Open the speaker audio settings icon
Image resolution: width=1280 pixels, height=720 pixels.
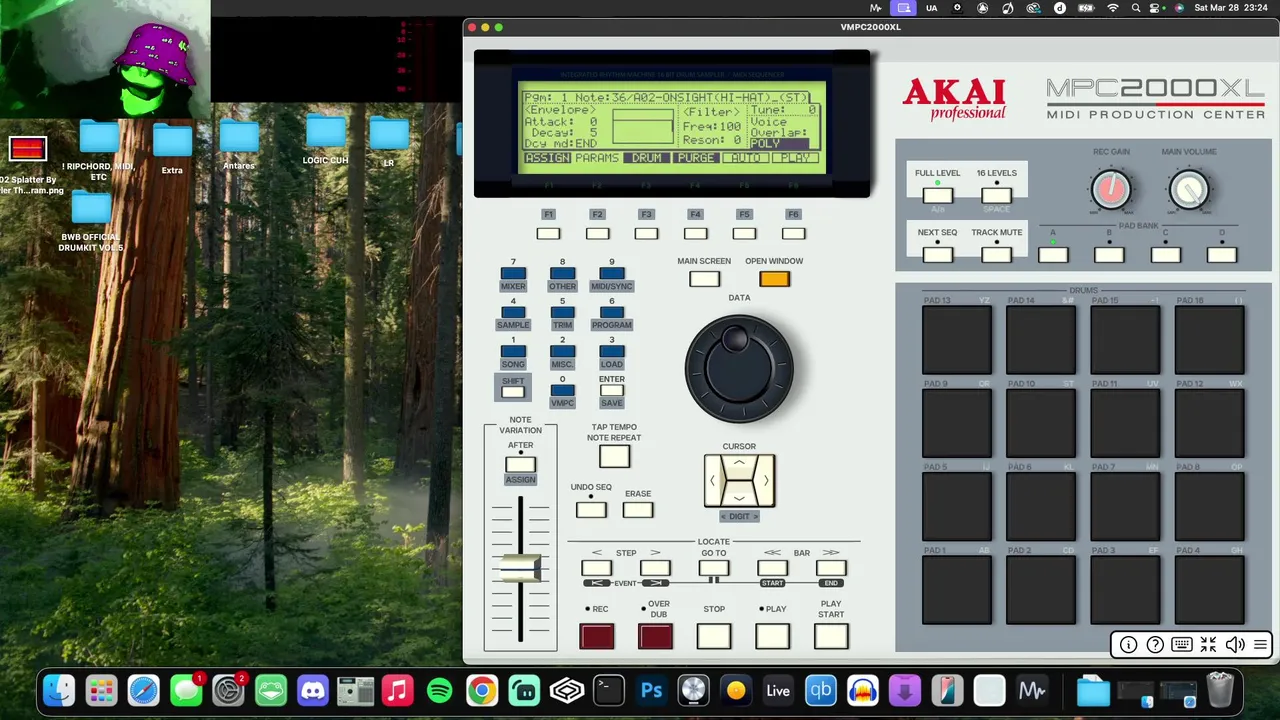click(x=1235, y=645)
